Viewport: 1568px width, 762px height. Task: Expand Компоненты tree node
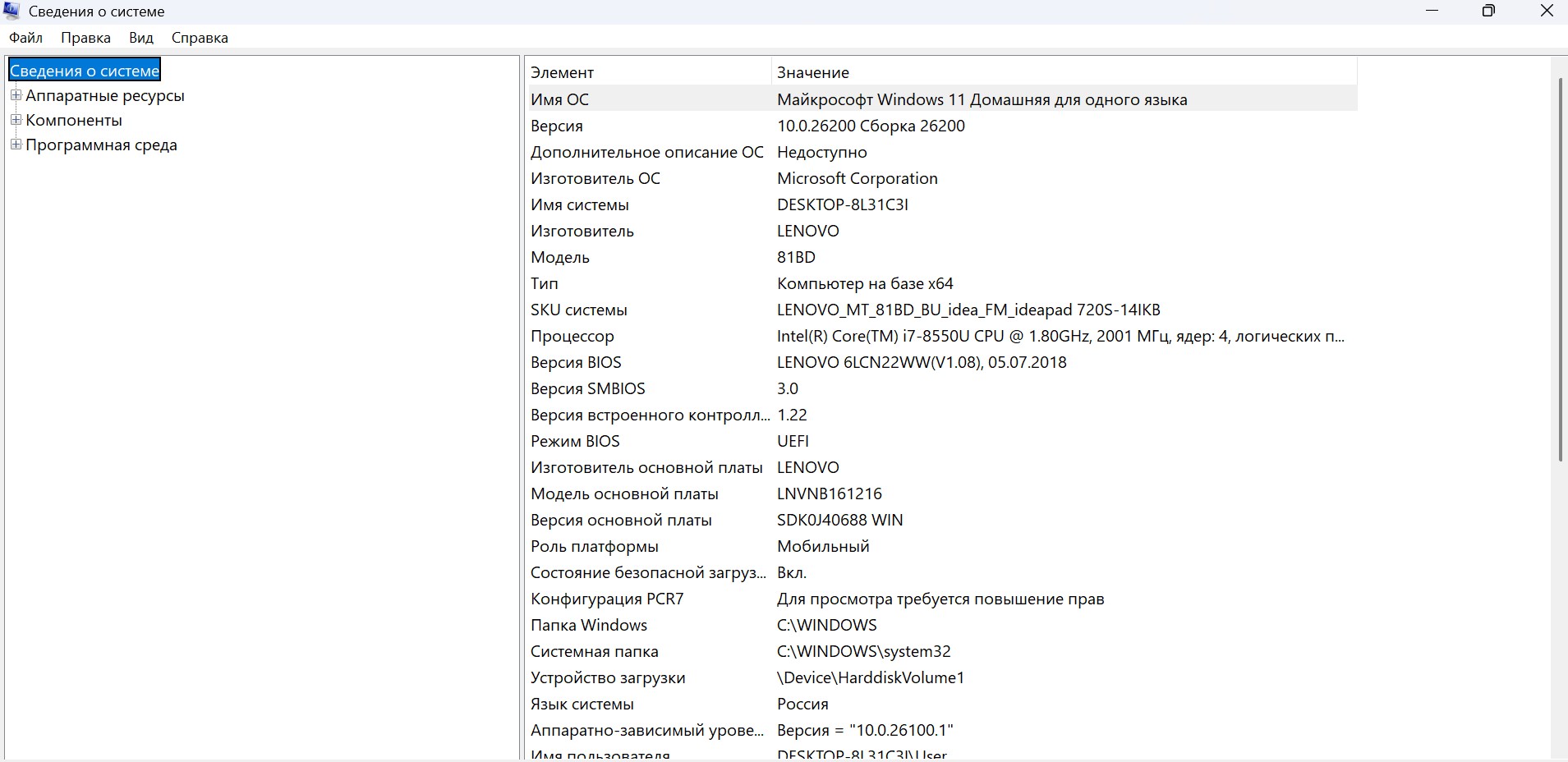[16, 120]
